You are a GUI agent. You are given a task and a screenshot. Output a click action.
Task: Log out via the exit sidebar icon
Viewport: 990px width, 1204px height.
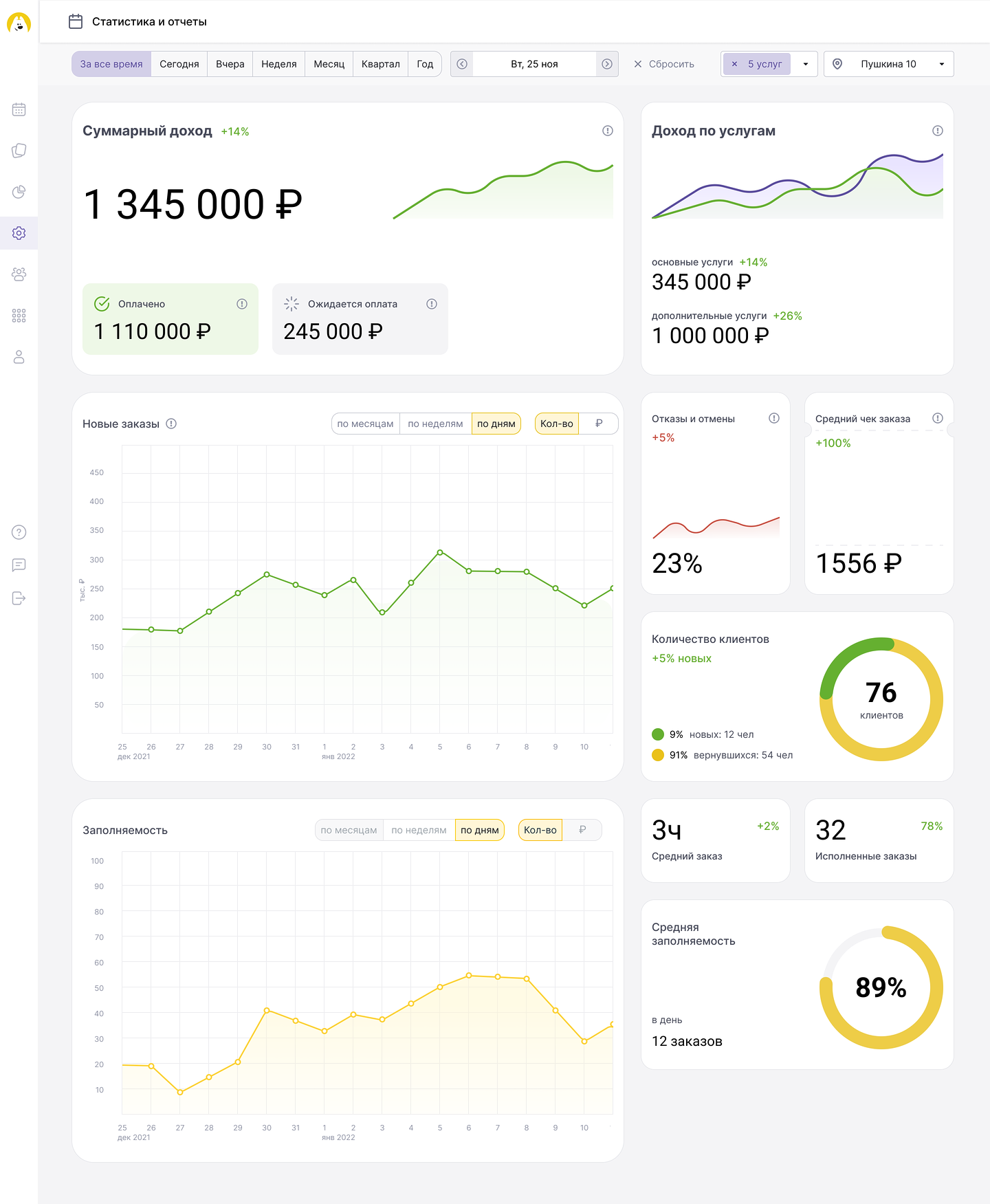point(19,598)
